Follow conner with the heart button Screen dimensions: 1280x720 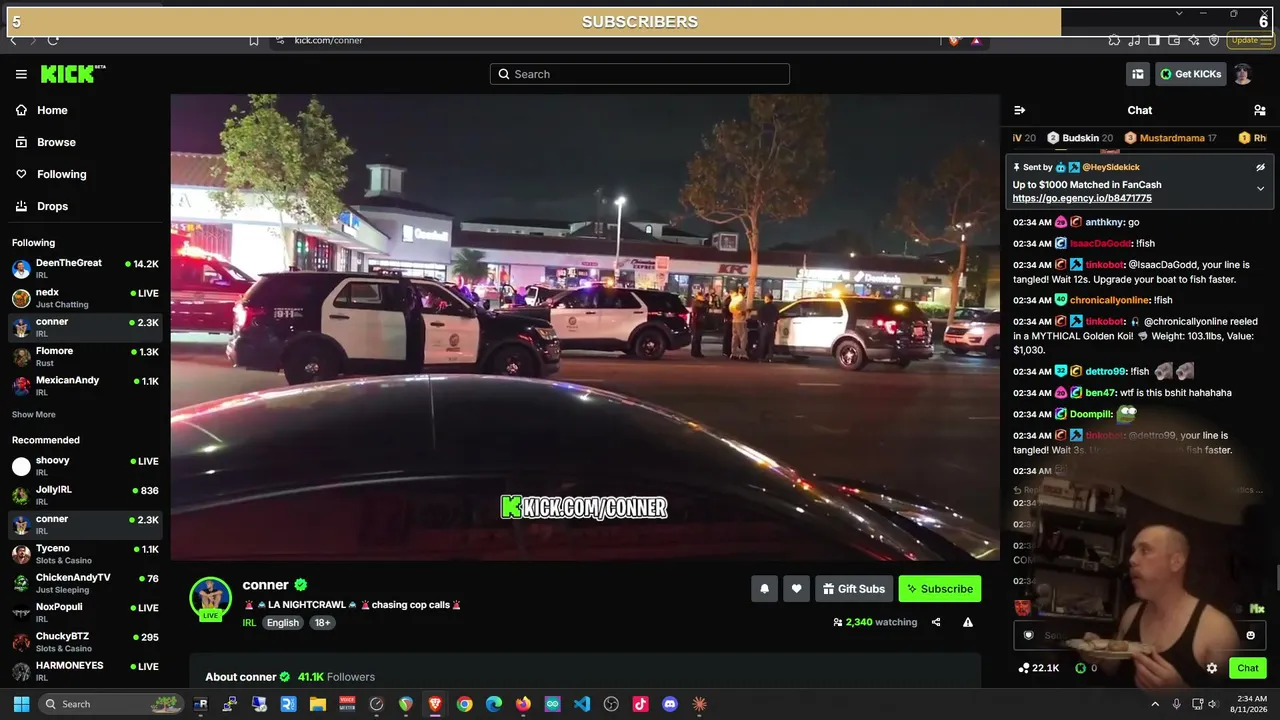[x=796, y=589]
